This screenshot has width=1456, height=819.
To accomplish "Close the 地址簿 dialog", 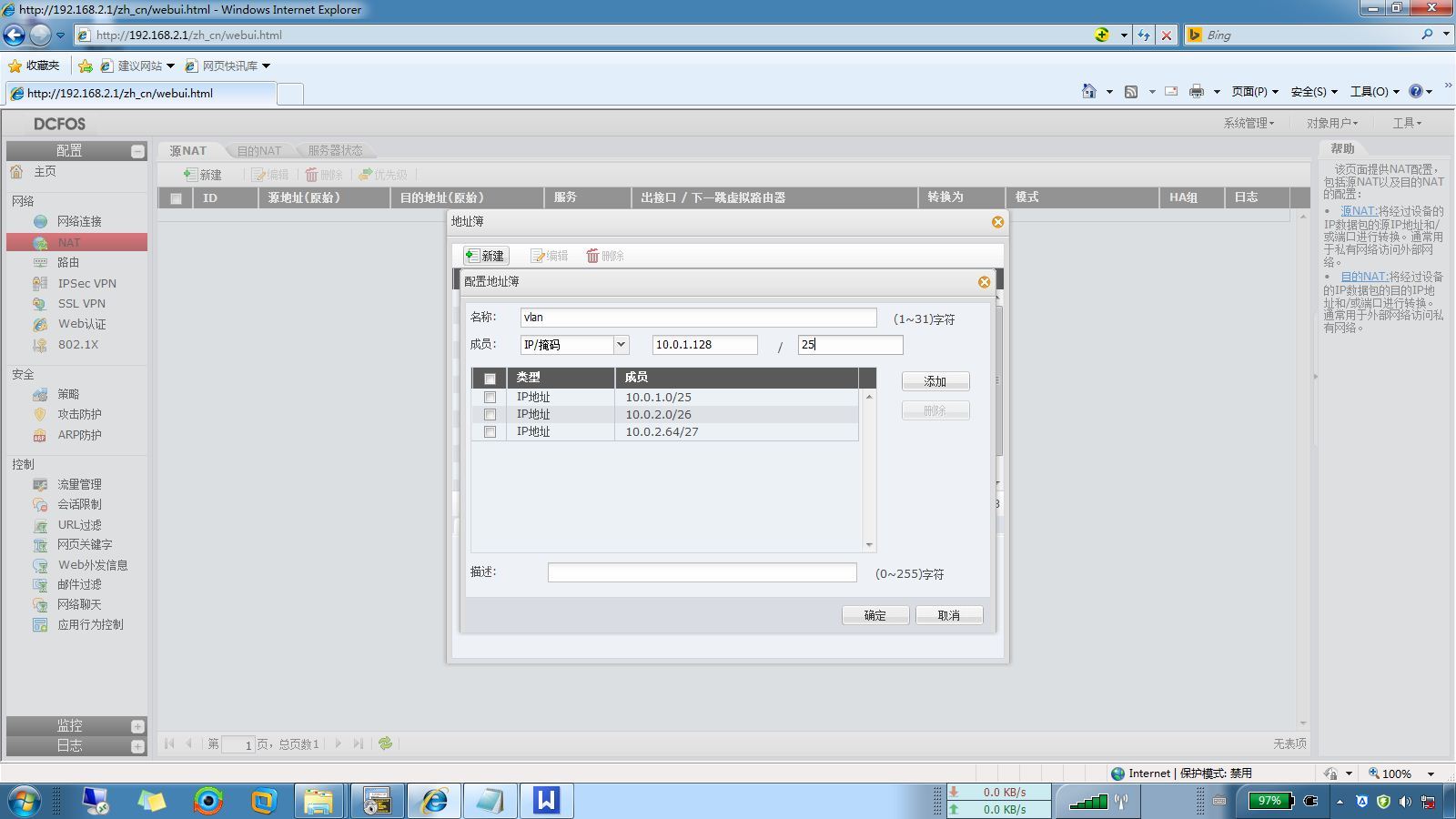I will pyautogui.click(x=997, y=222).
